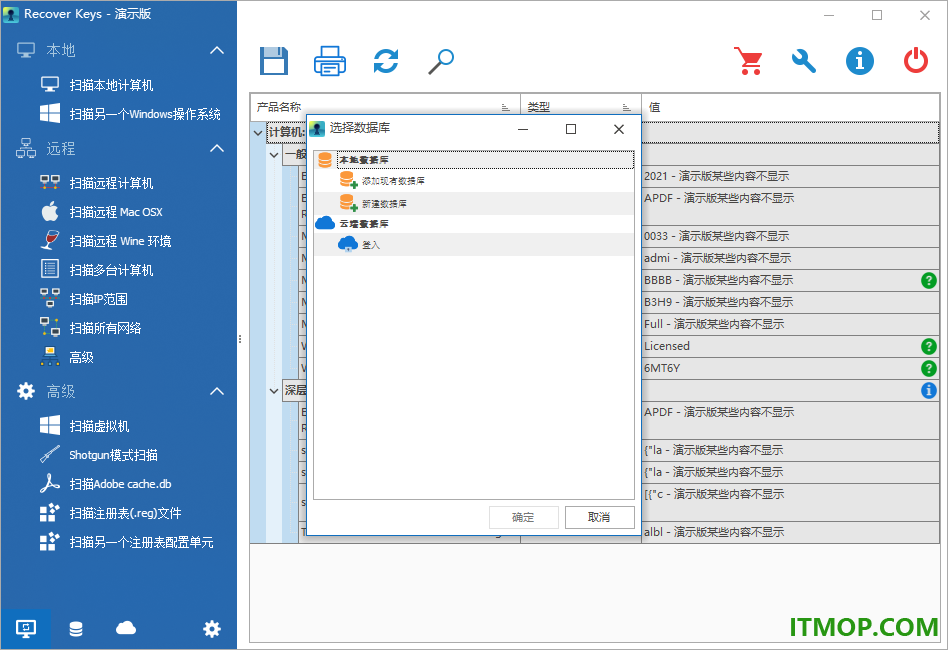This screenshot has height=650, width=948.
Task: Click the green help icon on BBBB row
Action: pyautogui.click(x=929, y=280)
